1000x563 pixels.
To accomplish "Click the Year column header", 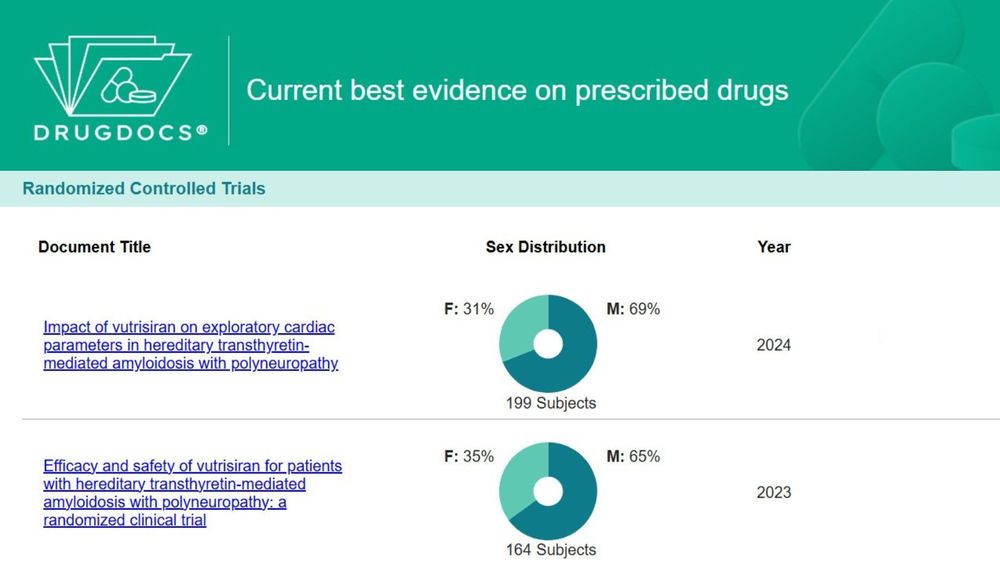I will [774, 247].
